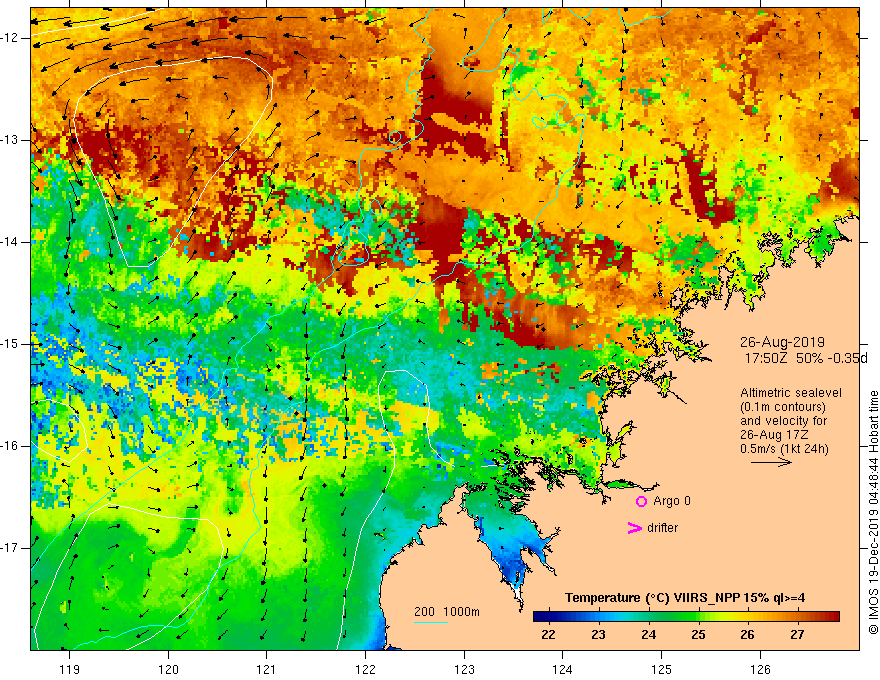
Task: Click the colorbar tick label 22
Action: 548,635
